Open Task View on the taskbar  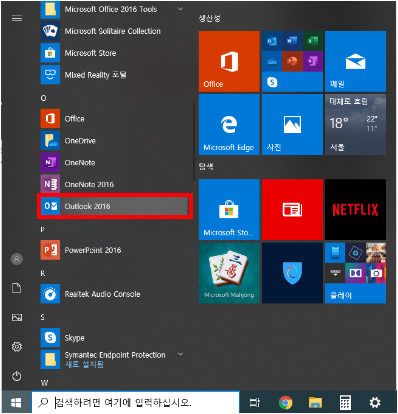[x=255, y=403]
